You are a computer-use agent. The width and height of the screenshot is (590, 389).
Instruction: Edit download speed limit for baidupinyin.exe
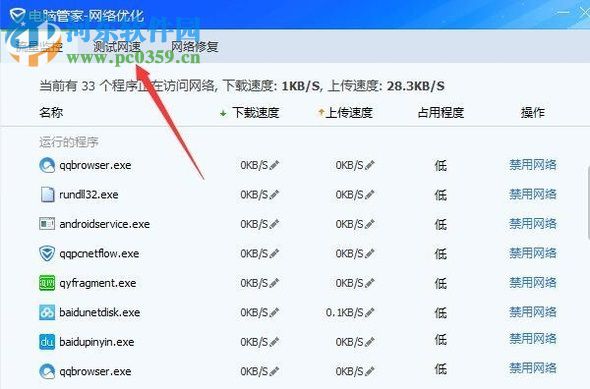pos(274,342)
